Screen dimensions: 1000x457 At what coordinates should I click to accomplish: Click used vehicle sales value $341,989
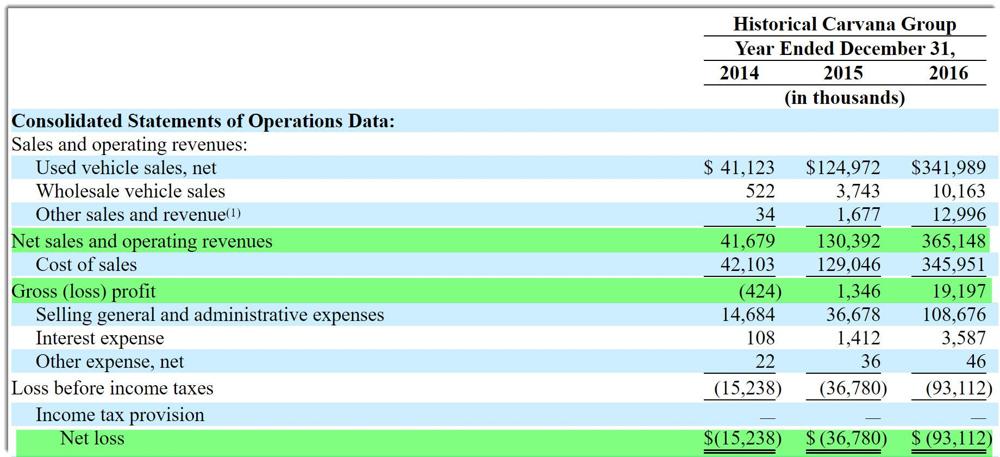click(x=948, y=168)
